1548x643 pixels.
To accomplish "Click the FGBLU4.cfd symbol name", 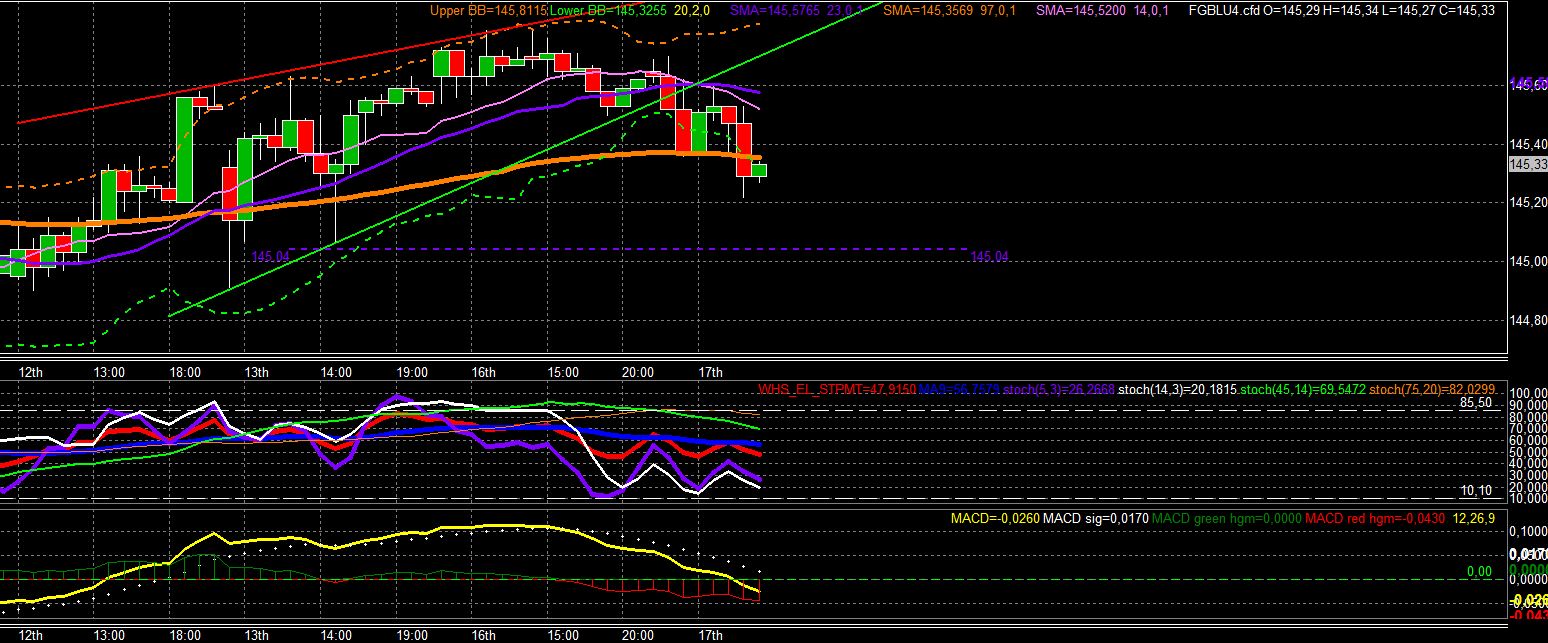I will click(x=1223, y=11).
